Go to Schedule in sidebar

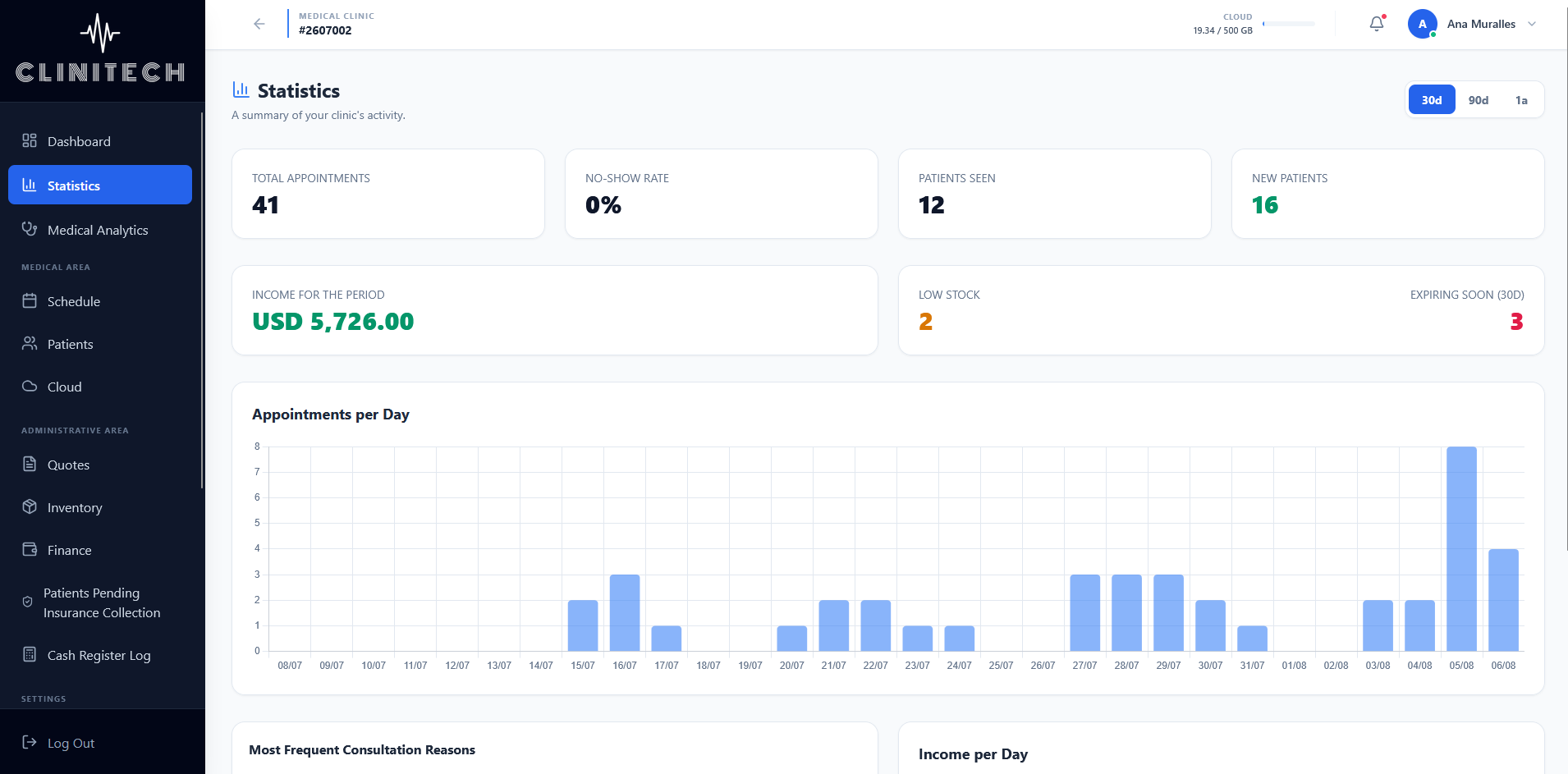point(100,301)
